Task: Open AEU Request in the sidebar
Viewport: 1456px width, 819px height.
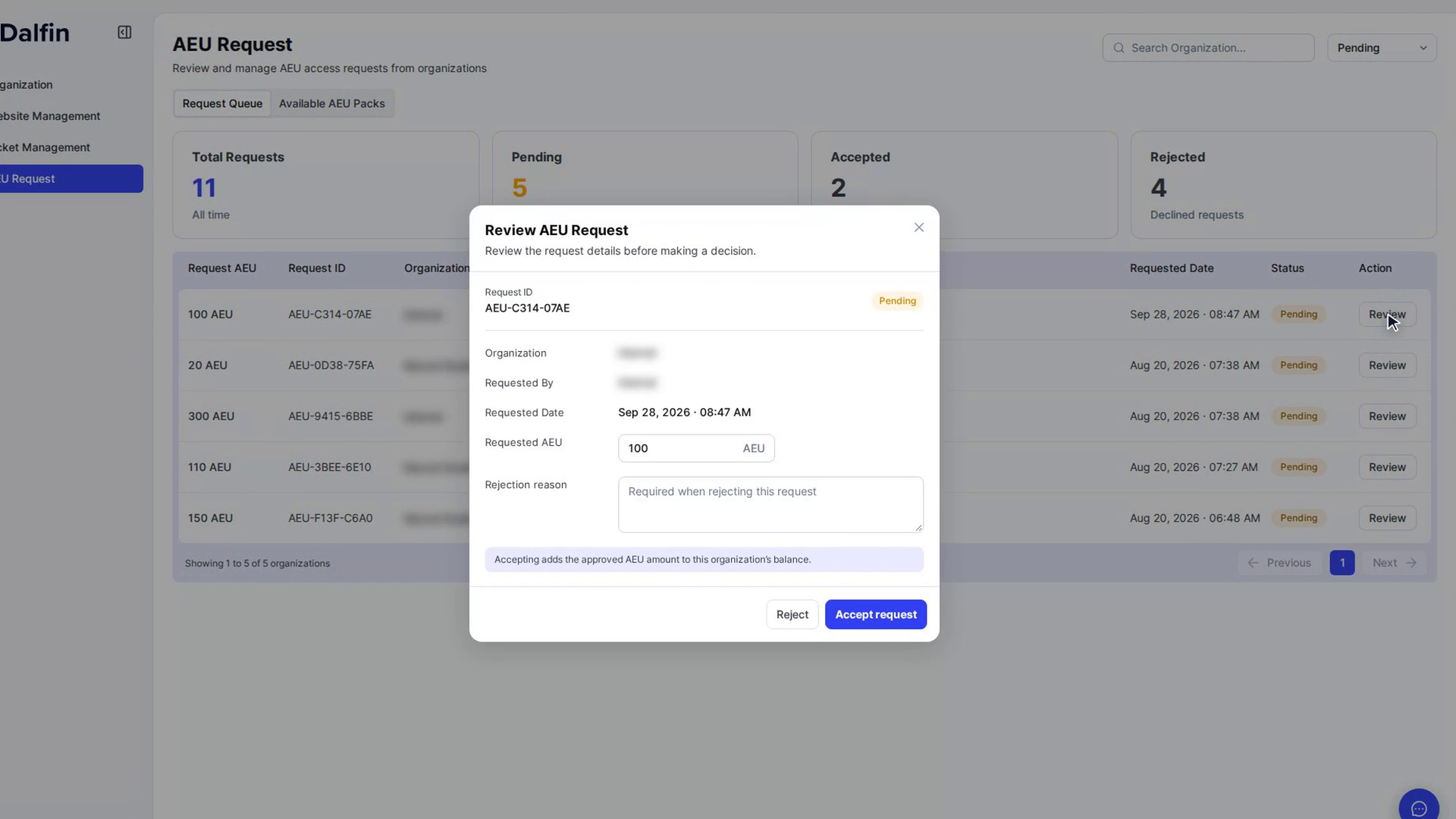Action: coord(71,178)
